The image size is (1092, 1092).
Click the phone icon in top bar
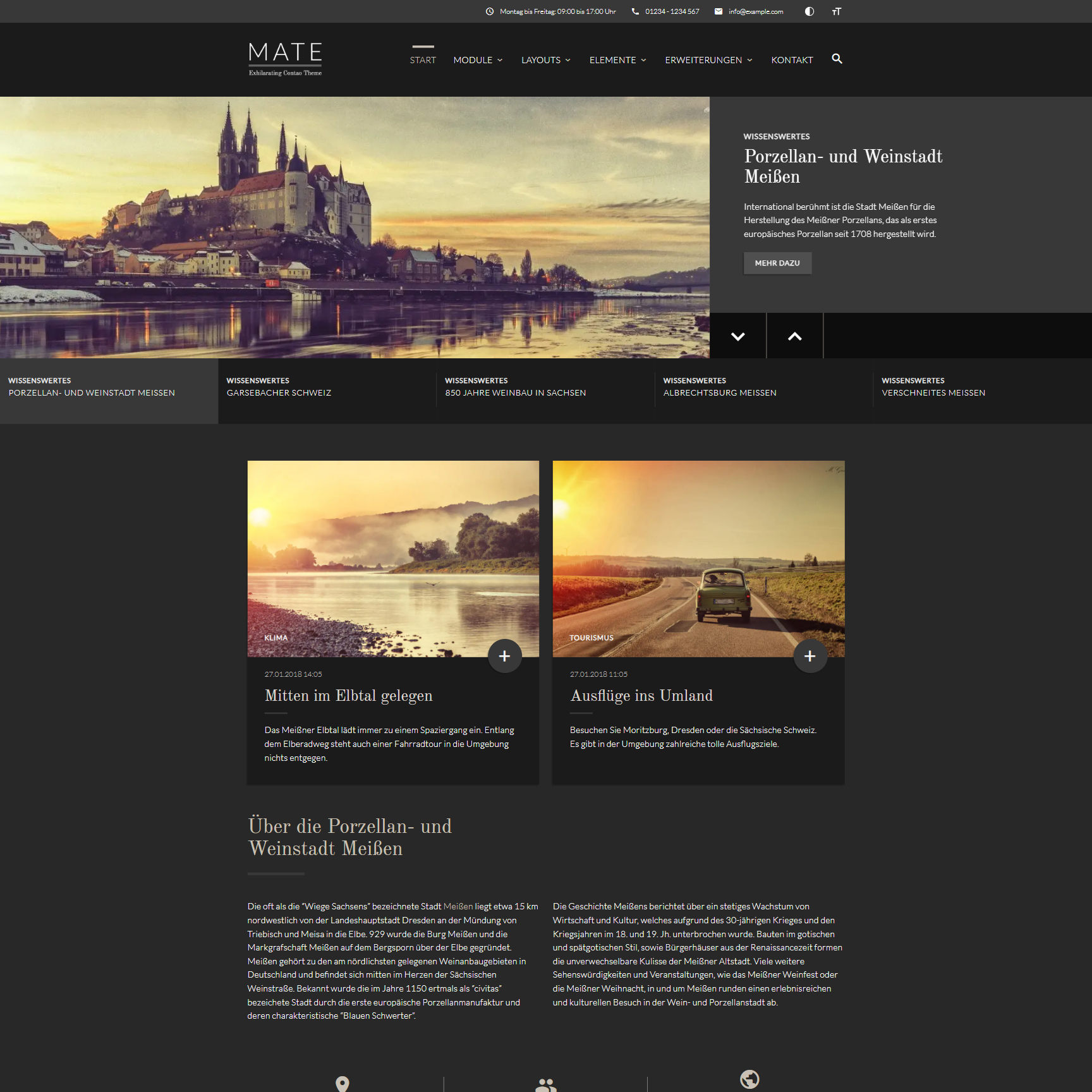tap(635, 11)
